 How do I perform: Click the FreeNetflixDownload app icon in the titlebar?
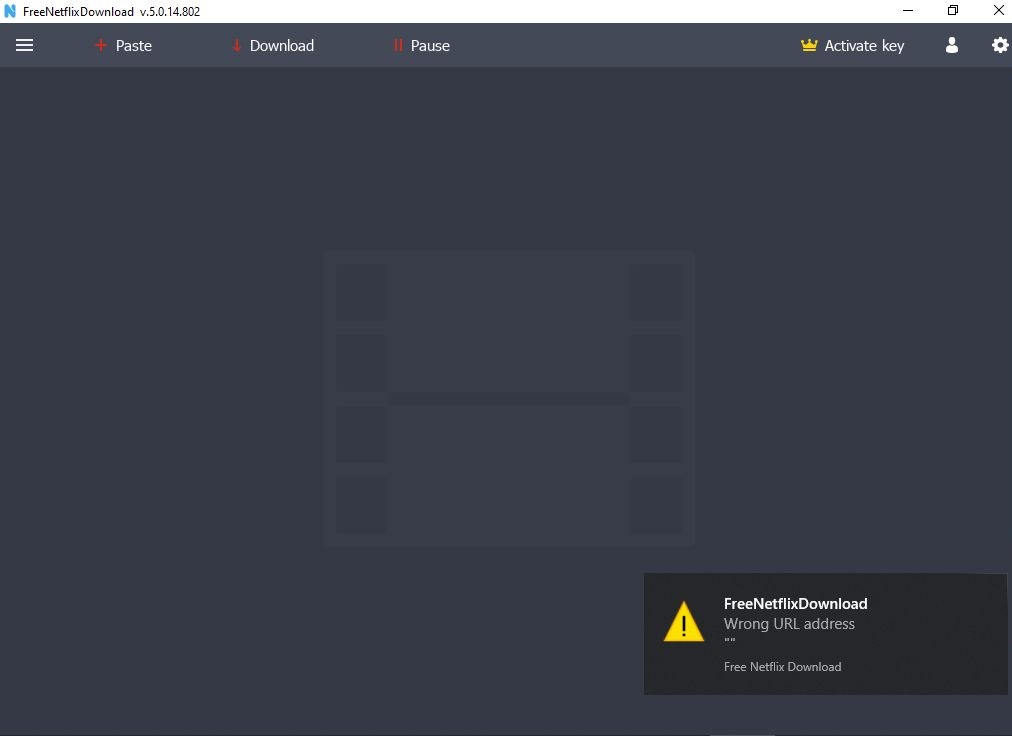[11, 11]
